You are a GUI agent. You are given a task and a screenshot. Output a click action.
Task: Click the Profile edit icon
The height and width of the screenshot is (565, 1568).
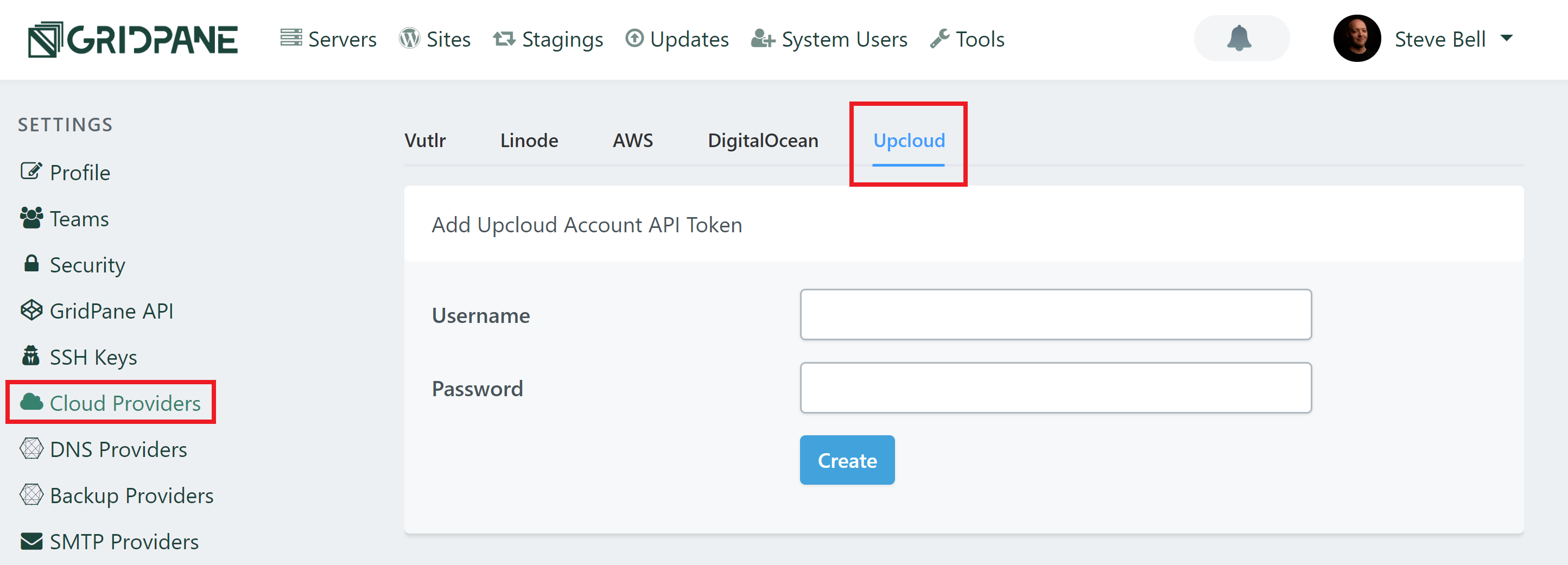(x=31, y=171)
